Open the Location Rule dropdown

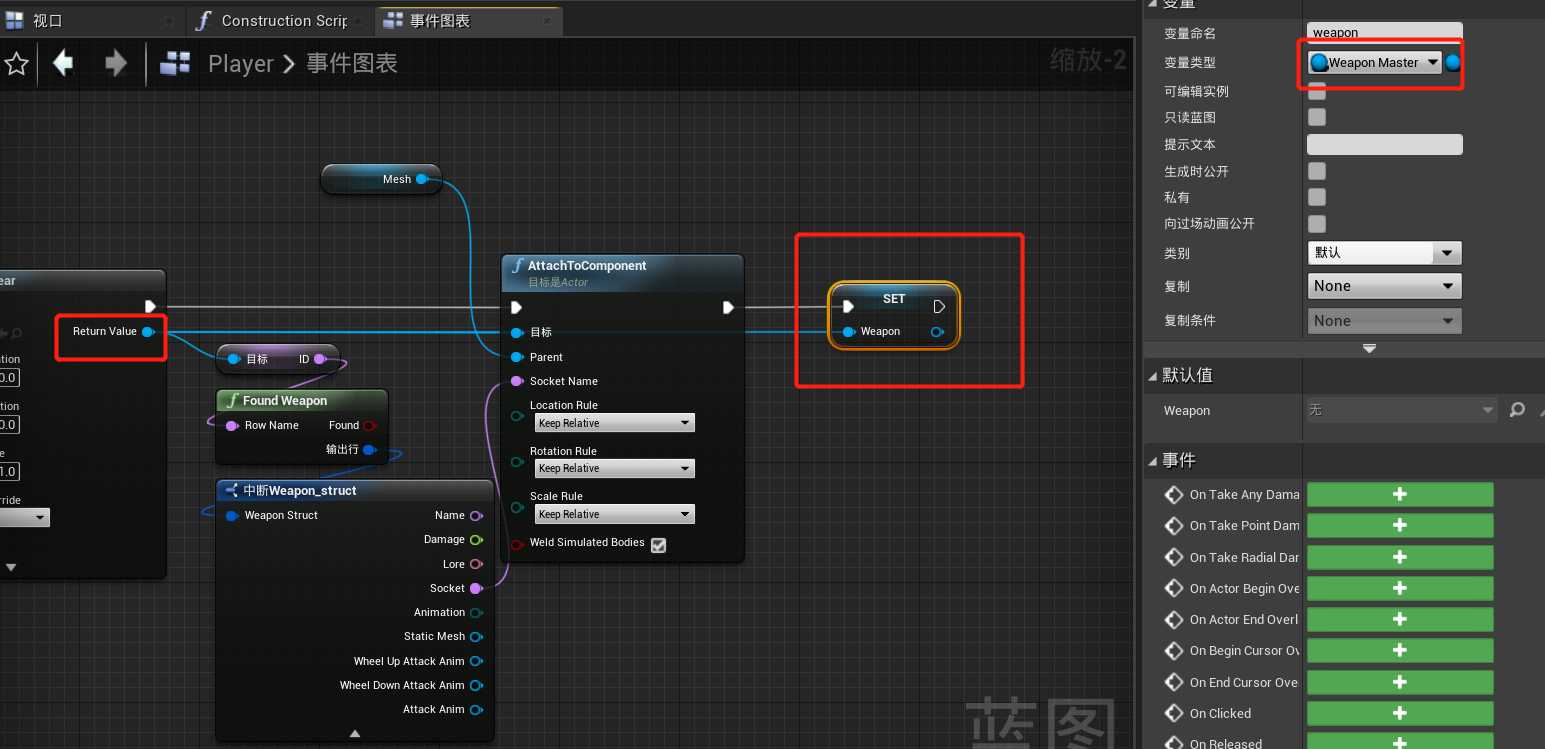(614, 423)
